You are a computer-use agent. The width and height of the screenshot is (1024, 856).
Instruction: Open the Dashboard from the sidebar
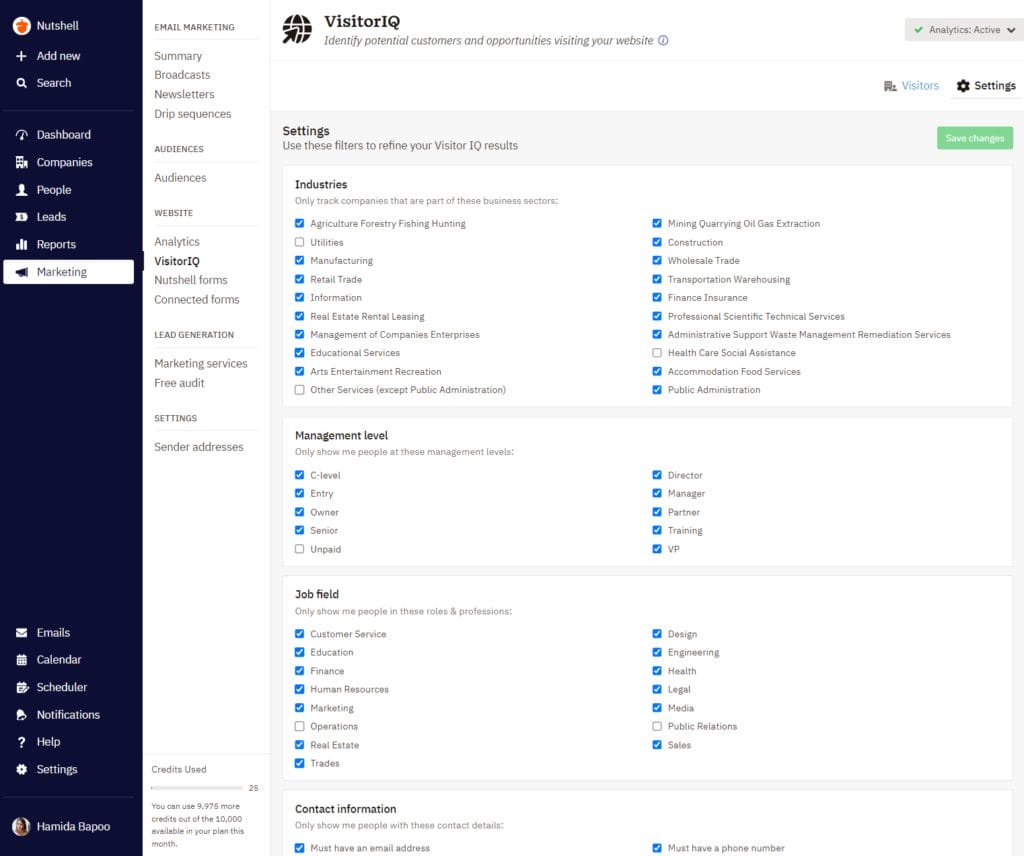(62, 134)
